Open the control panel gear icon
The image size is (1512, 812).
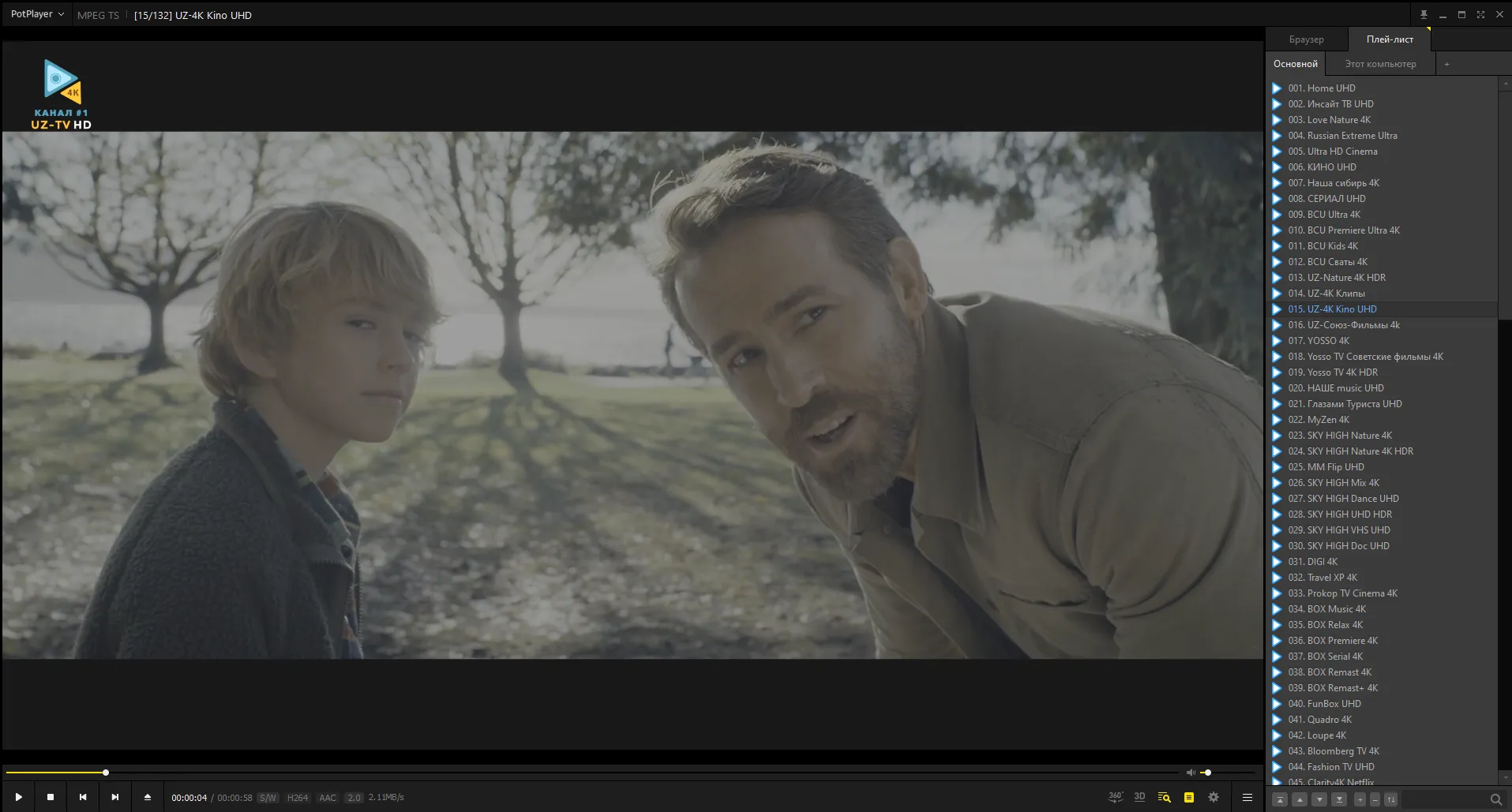[1214, 797]
